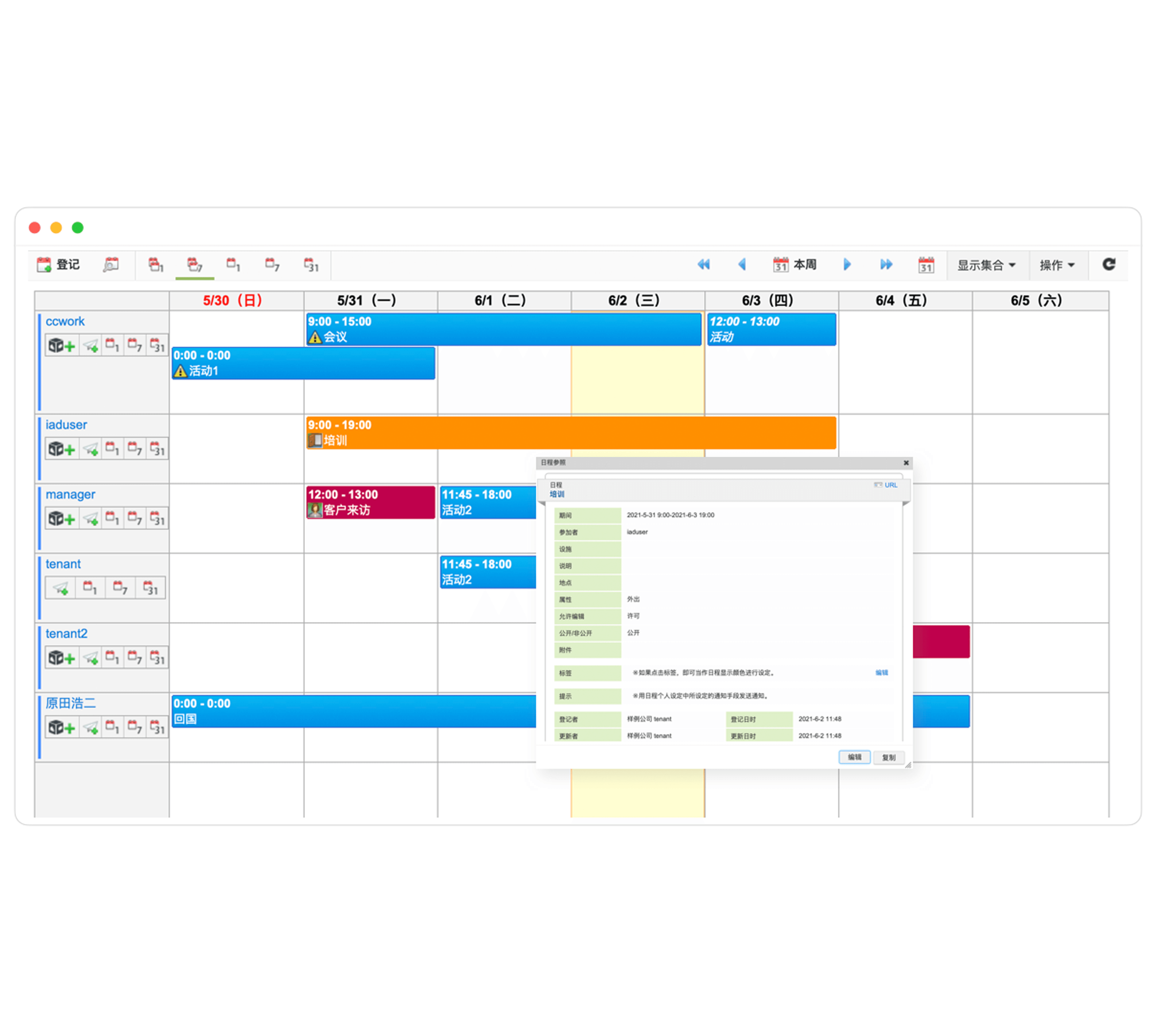
Task: Jump back with the double-left arrow
Action: [703, 264]
